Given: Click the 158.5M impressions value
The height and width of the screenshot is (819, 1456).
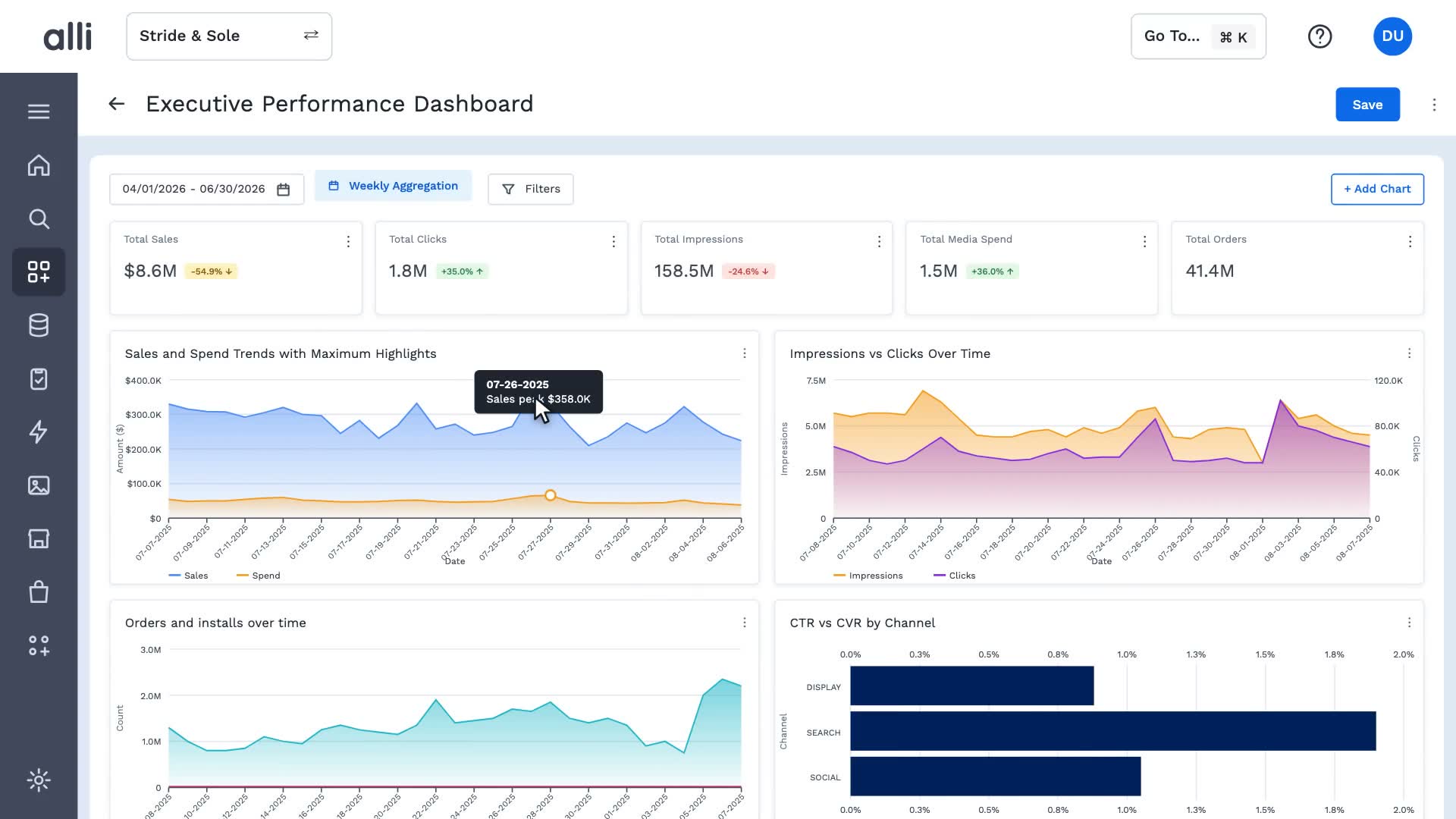Looking at the screenshot, I should point(684,271).
